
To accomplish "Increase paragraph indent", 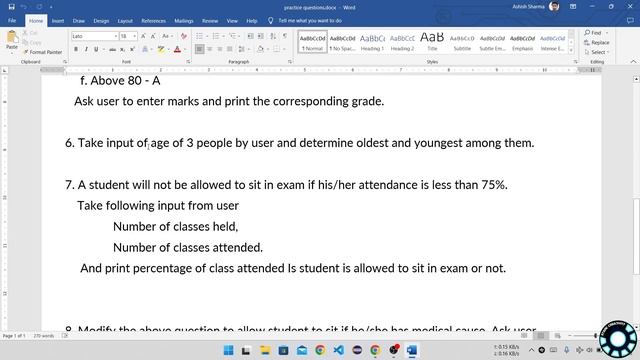I will tap(261, 36).
